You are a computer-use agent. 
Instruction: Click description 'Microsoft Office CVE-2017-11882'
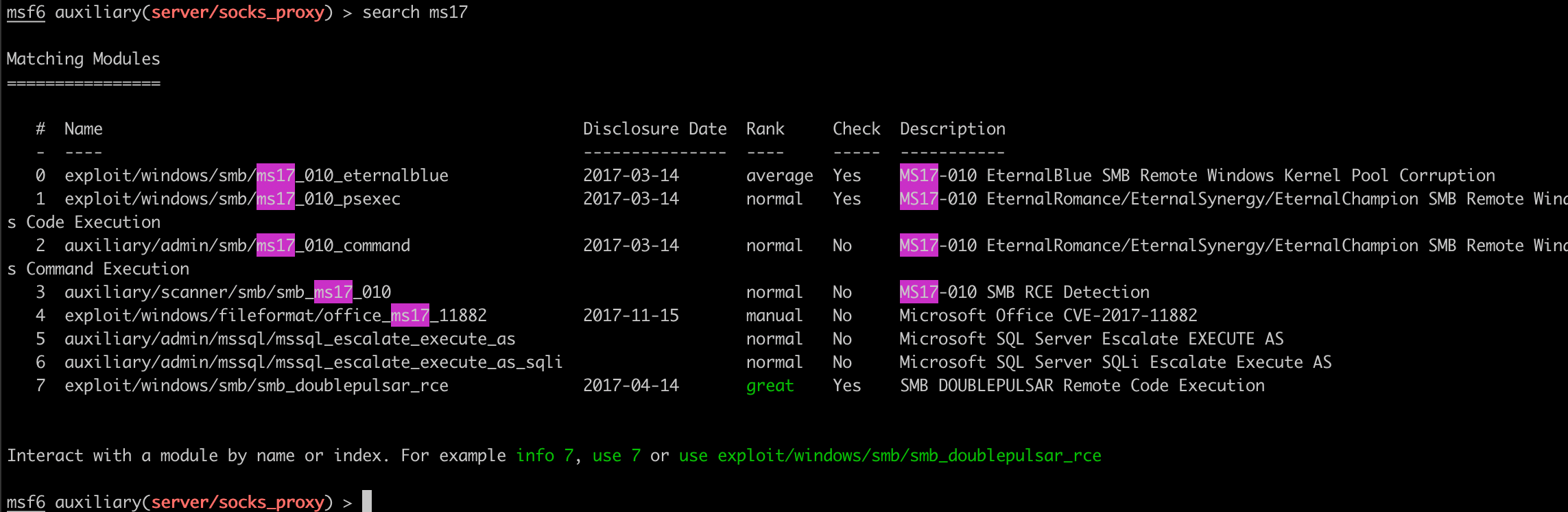[1048, 316]
